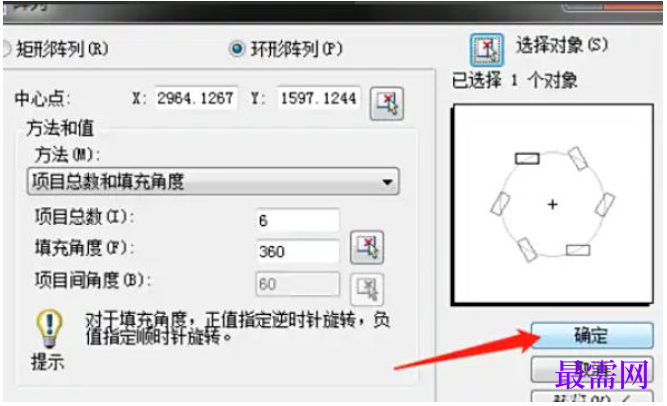Open the method (方法) dropdown arrow

click(x=387, y=182)
